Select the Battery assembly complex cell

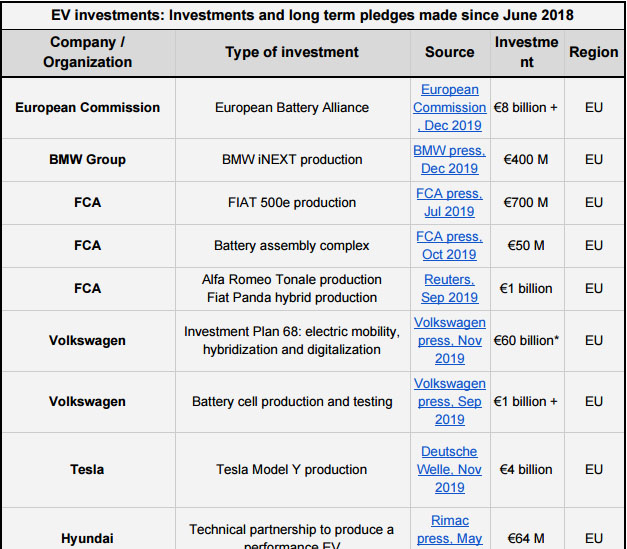pos(291,245)
